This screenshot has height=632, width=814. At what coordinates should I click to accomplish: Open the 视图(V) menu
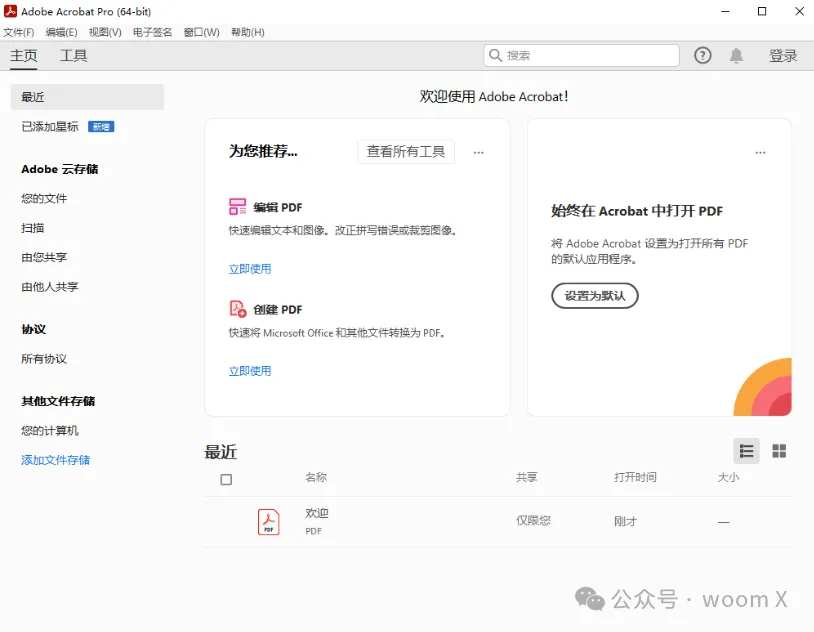coord(105,32)
